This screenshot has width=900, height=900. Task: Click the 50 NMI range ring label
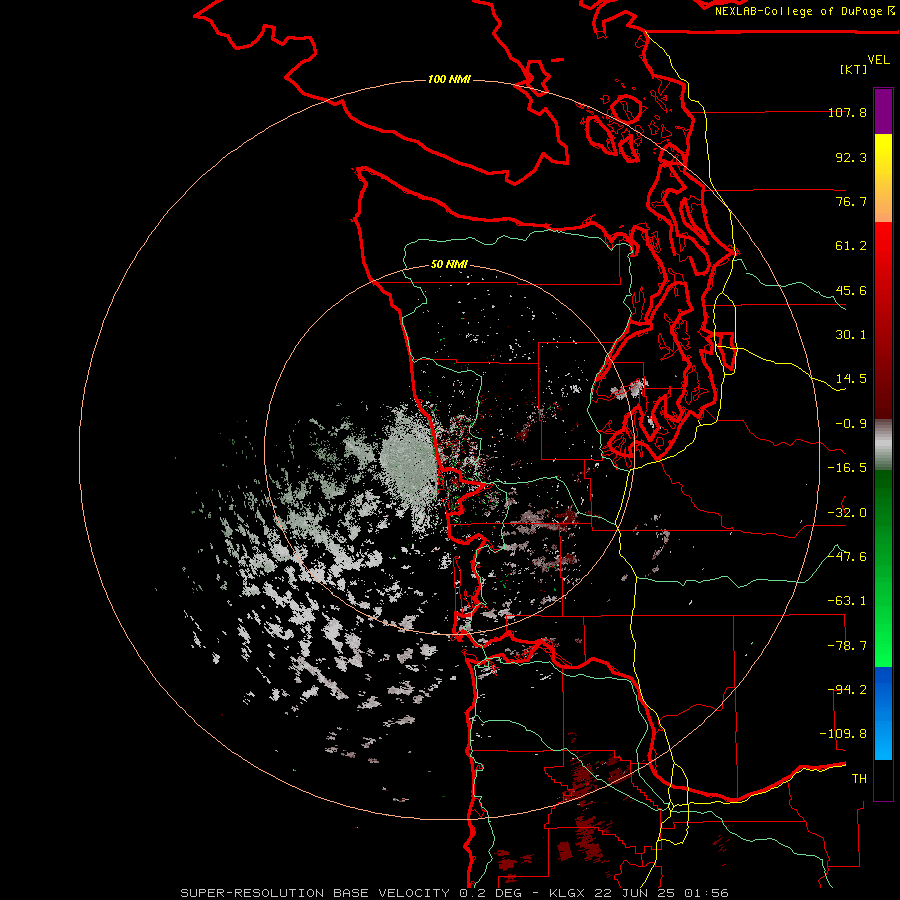pos(449,264)
